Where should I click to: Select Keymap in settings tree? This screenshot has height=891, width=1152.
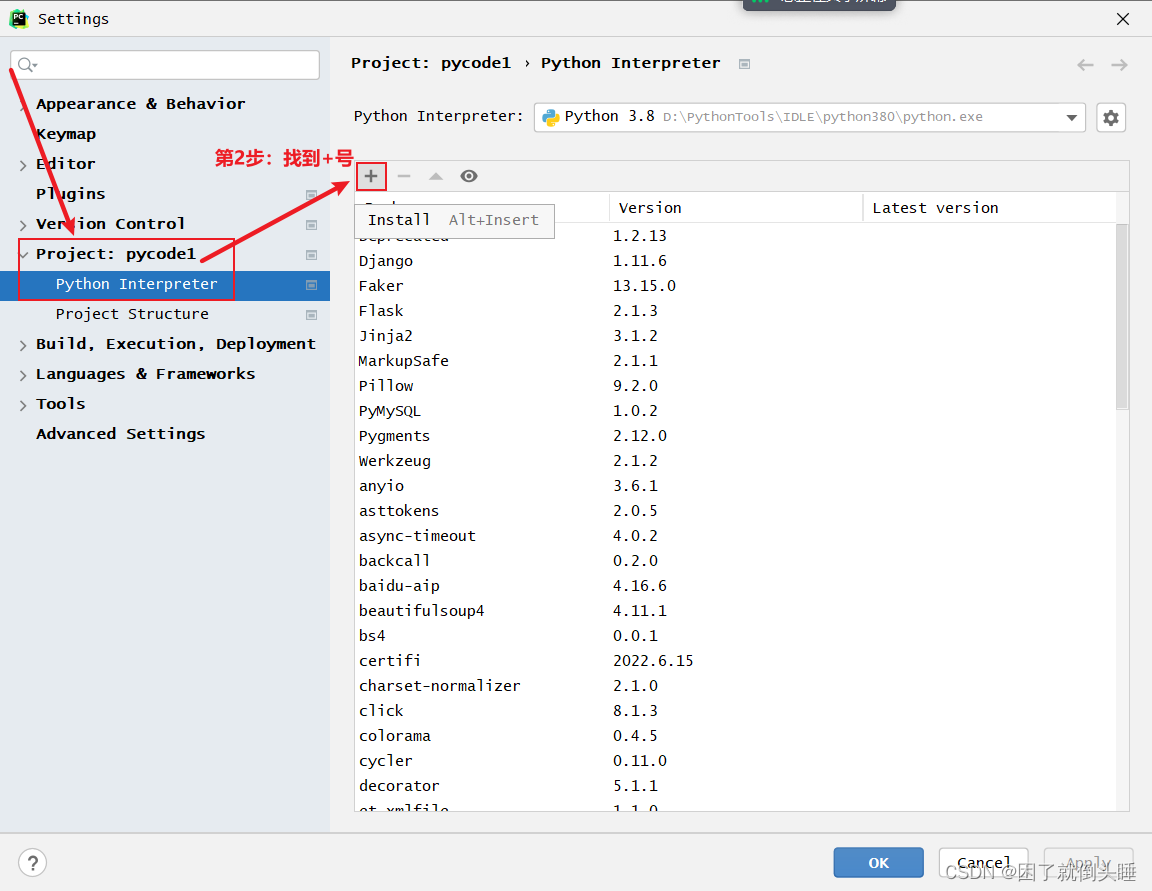tap(66, 134)
